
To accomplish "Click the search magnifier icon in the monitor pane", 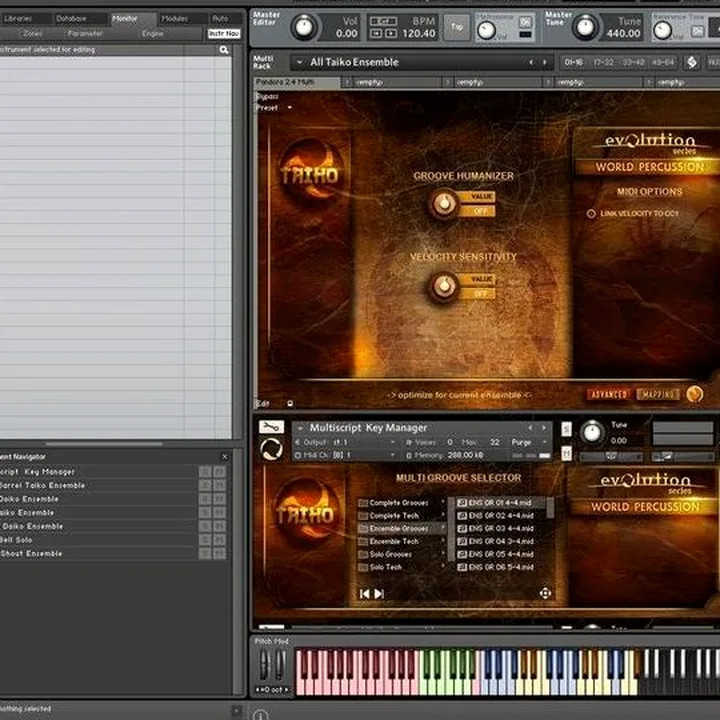I will [x=224, y=50].
